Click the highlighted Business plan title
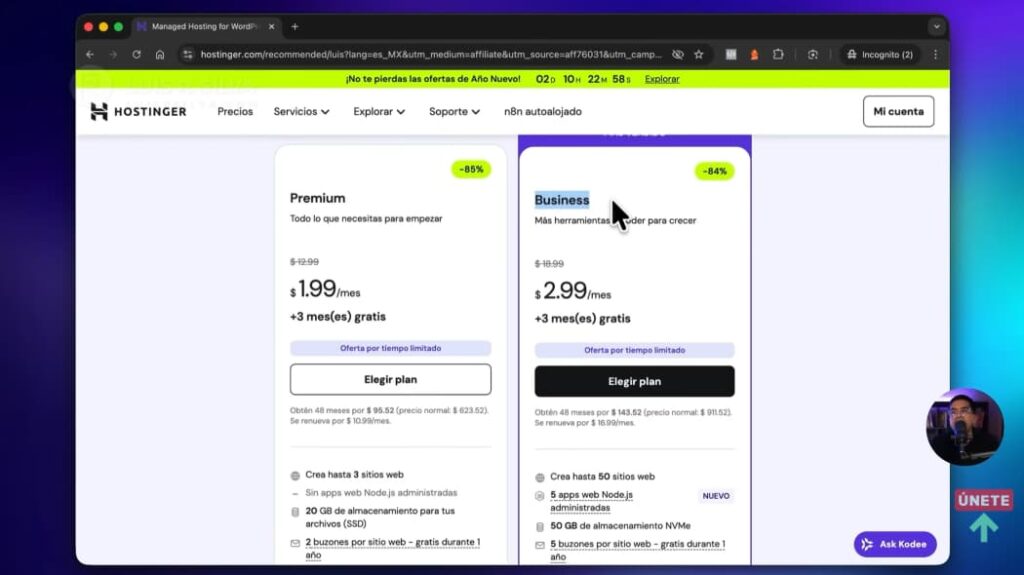 click(x=562, y=200)
